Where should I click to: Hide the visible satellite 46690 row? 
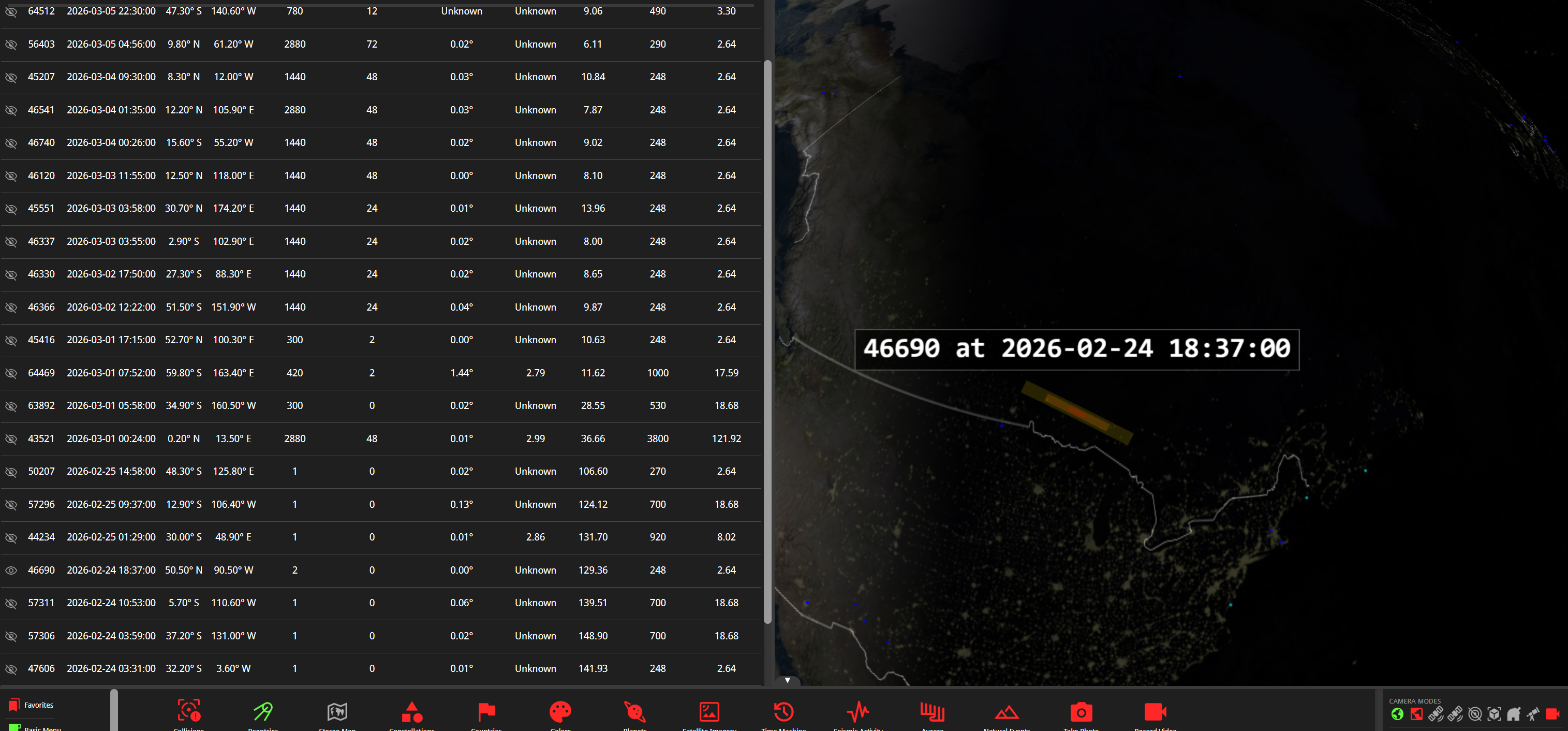(x=11, y=571)
